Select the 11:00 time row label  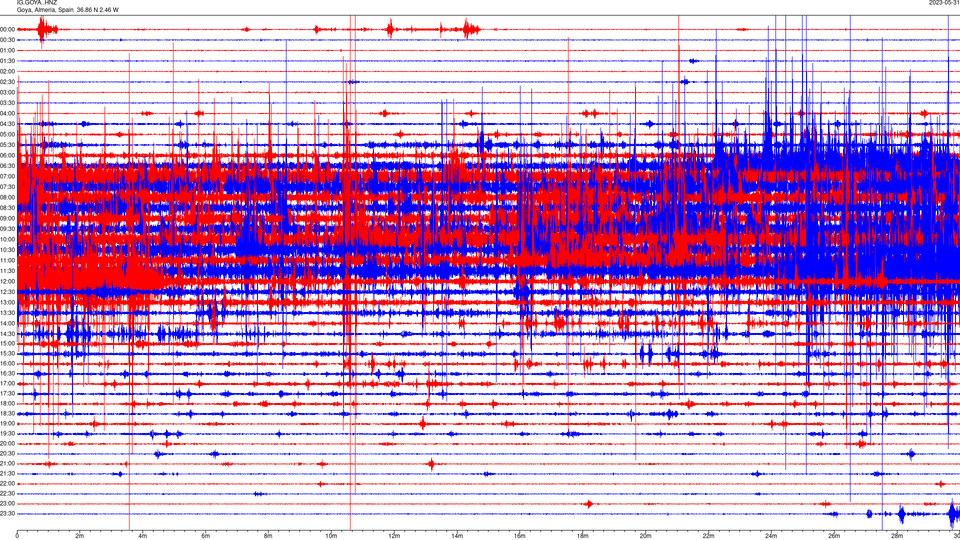(7, 260)
